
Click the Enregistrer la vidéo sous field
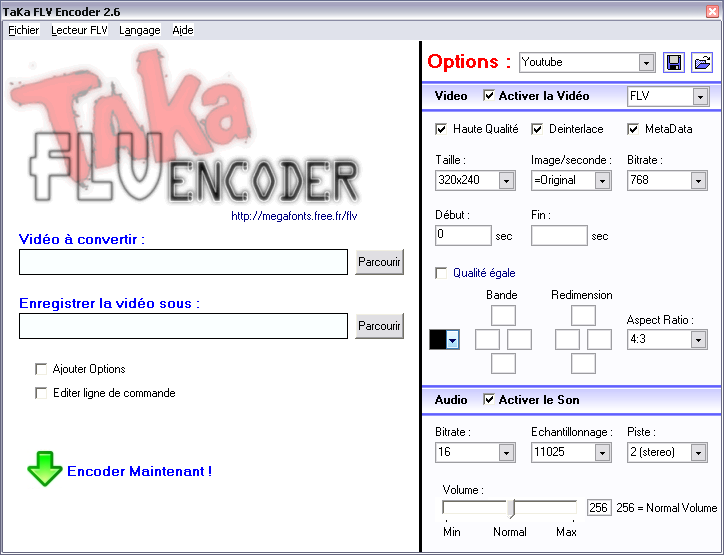(x=184, y=326)
